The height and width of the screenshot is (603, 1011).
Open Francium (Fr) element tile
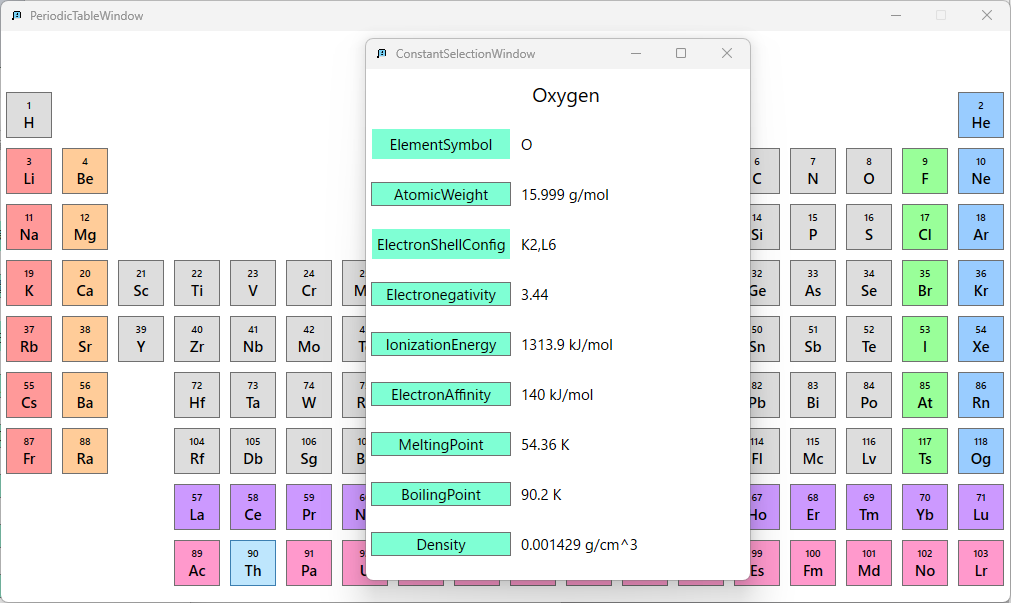[29, 451]
